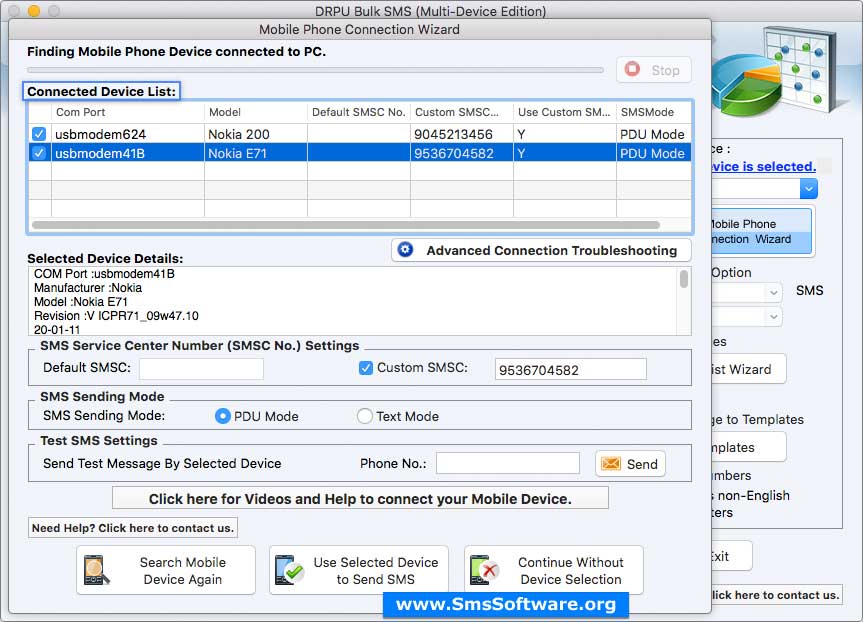Click Manufacturer :Nokia line in details
The height and width of the screenshot is (622, 863).
point(88,288)
